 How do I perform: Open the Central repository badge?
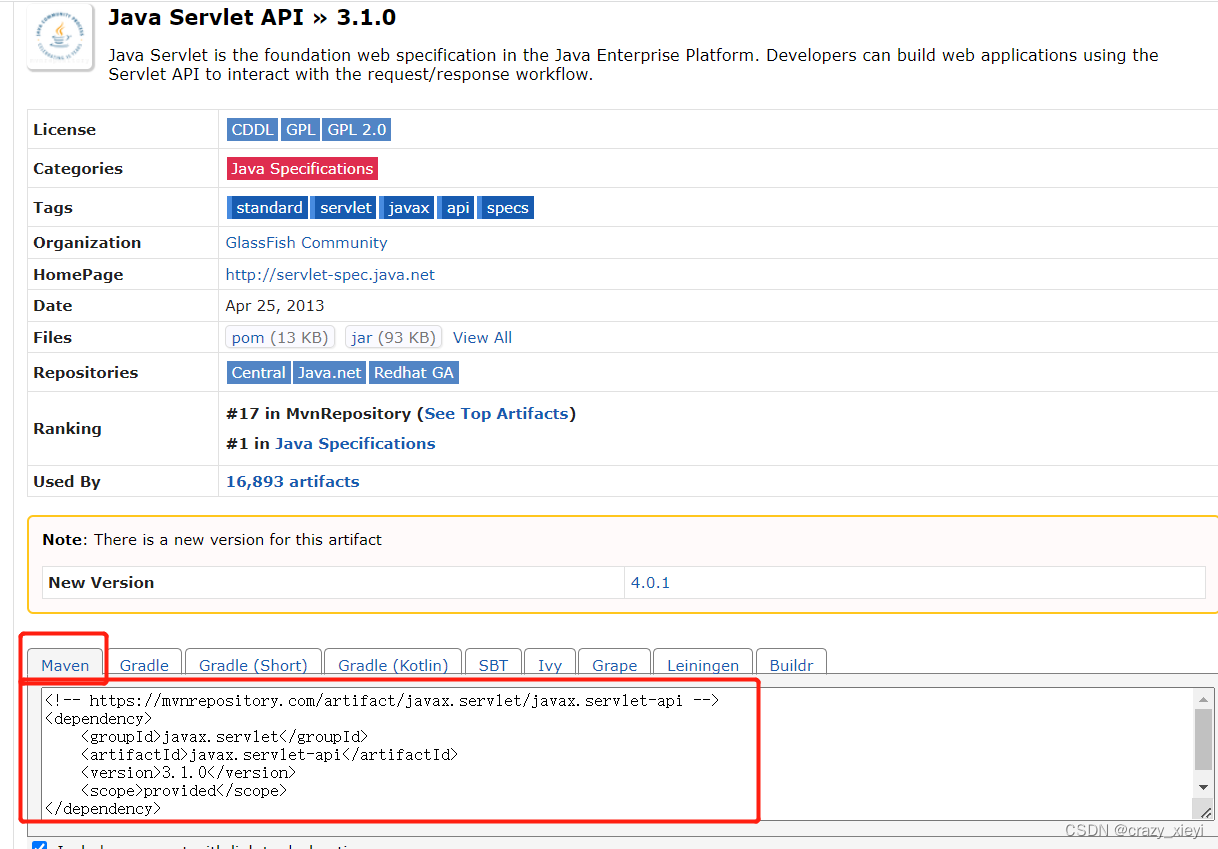(x=258, y=372)
